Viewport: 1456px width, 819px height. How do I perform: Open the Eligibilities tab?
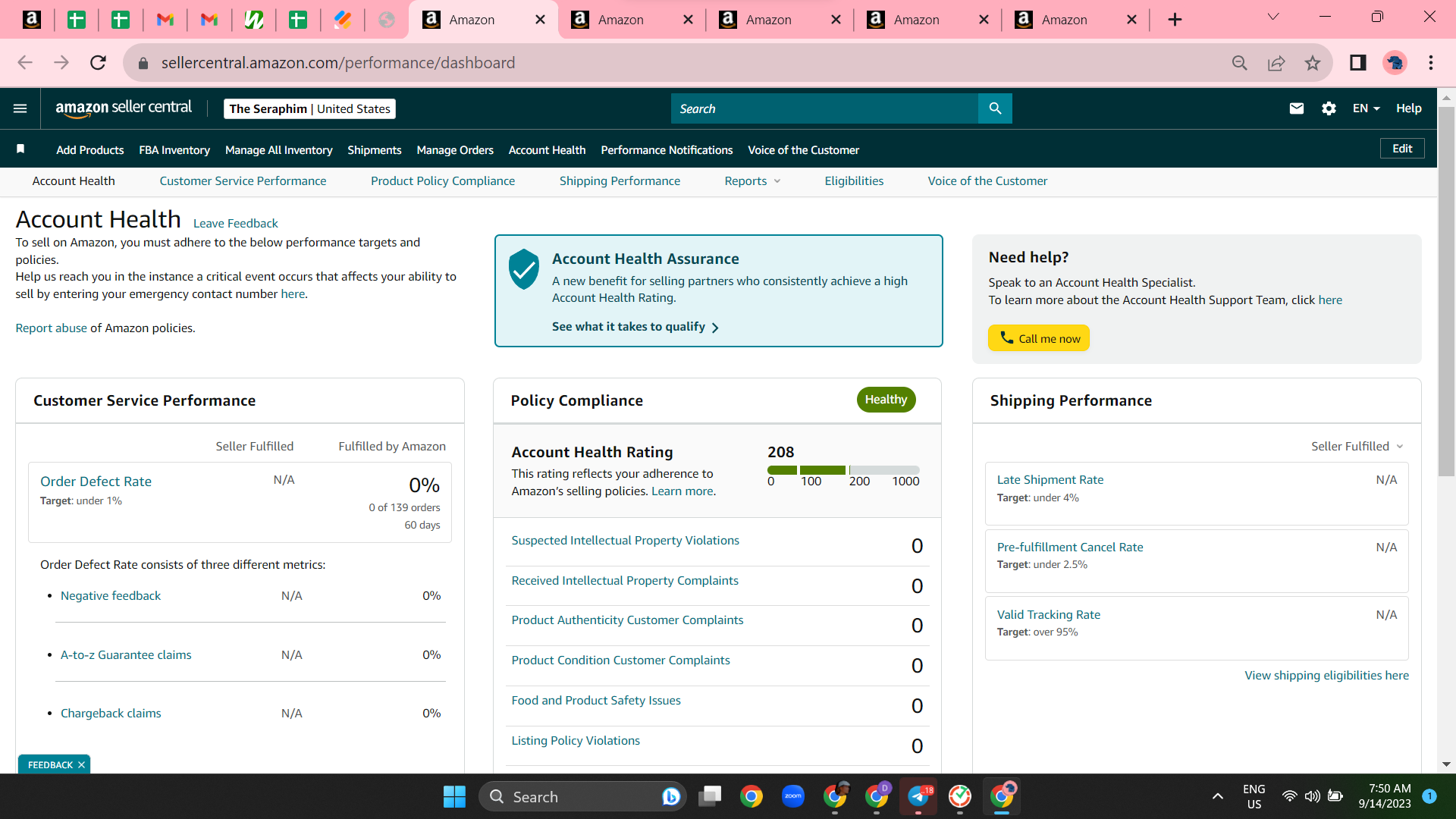pos(854,181)
